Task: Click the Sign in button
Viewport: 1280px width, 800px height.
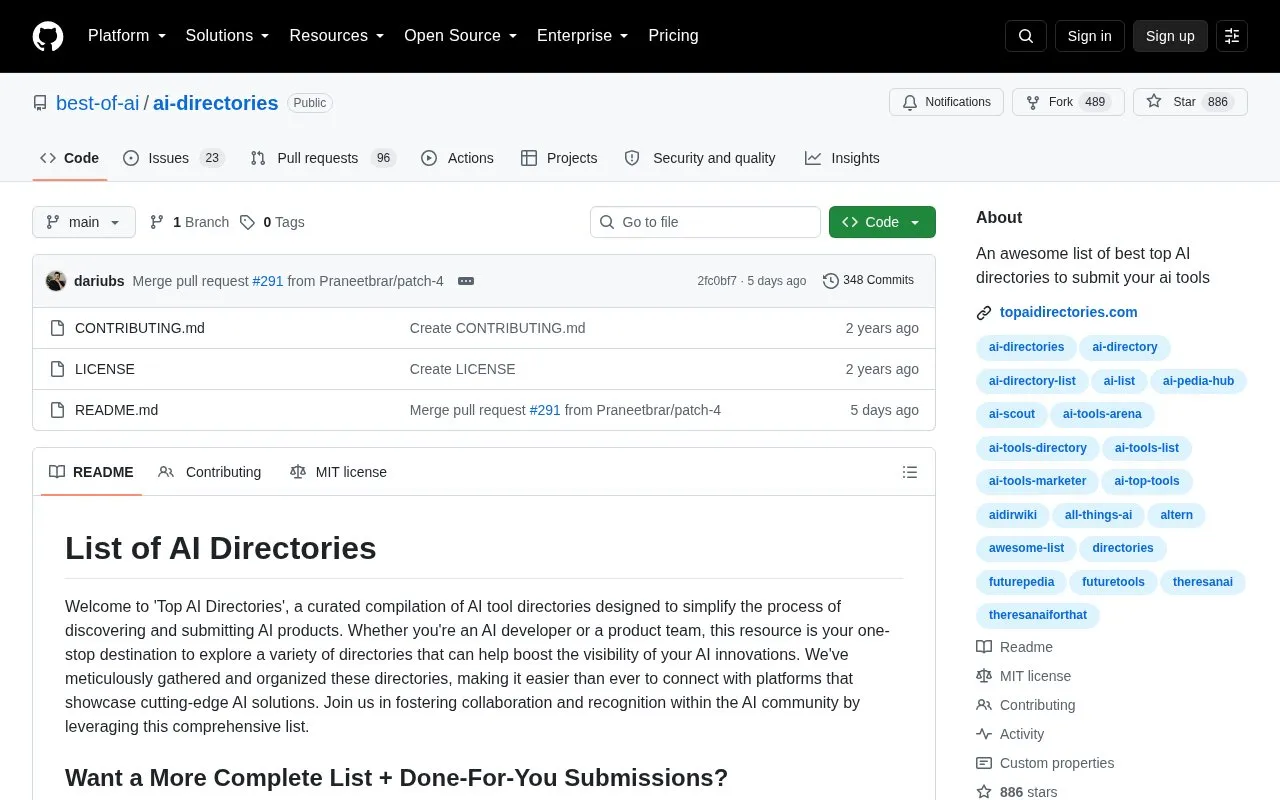Action: click(1089, 36)
